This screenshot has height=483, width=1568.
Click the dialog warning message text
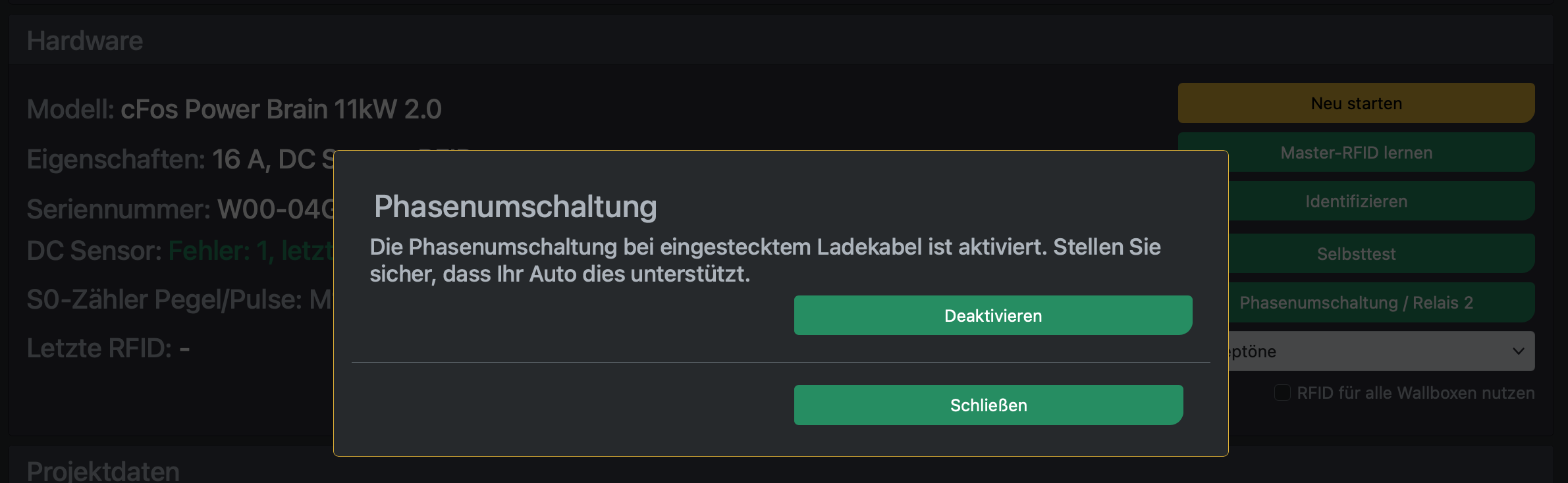[765, 260]
